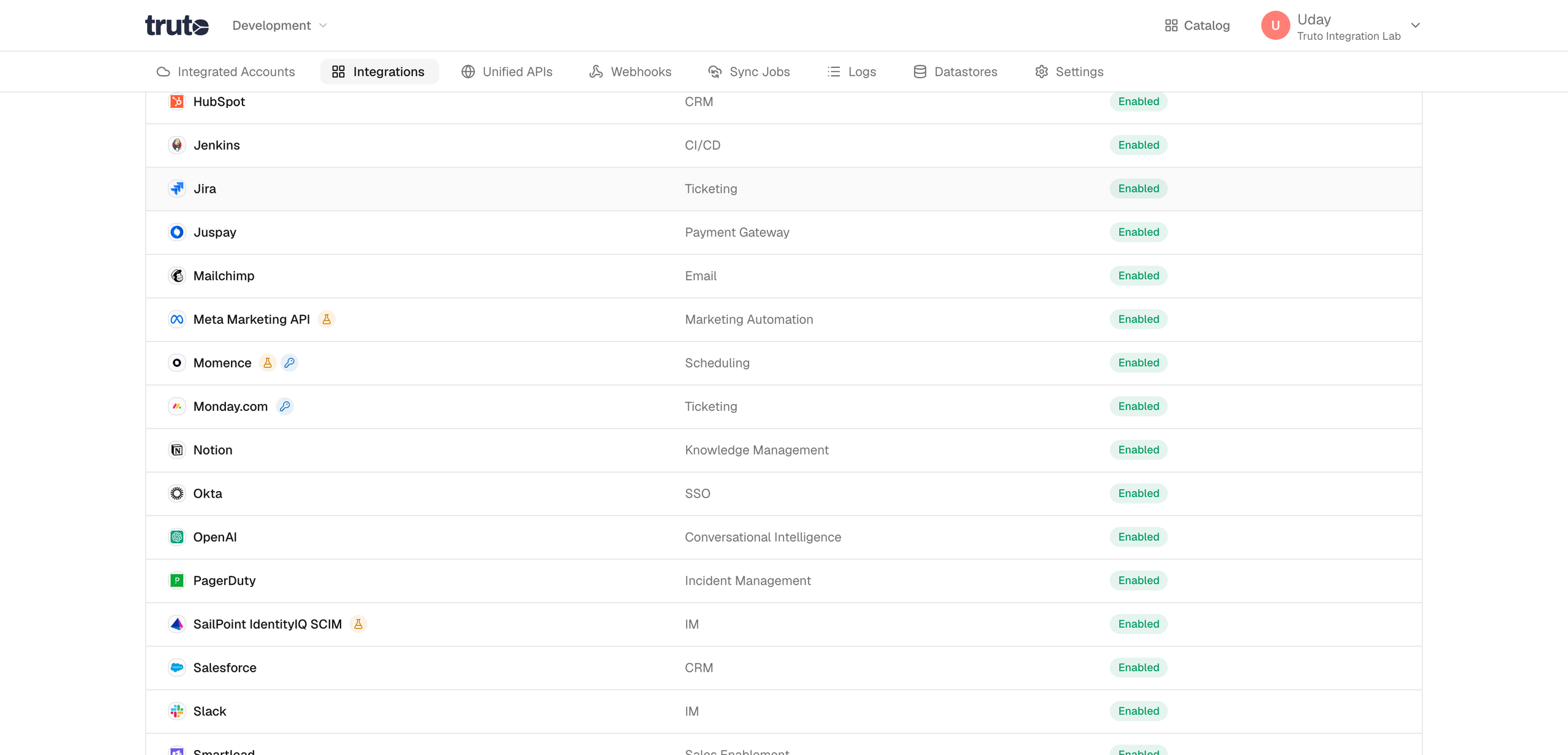The image size is (1568, 755).
Task: Click the beta flask icon beside Meta Marketing API
Action: click(x=326, y=319)
